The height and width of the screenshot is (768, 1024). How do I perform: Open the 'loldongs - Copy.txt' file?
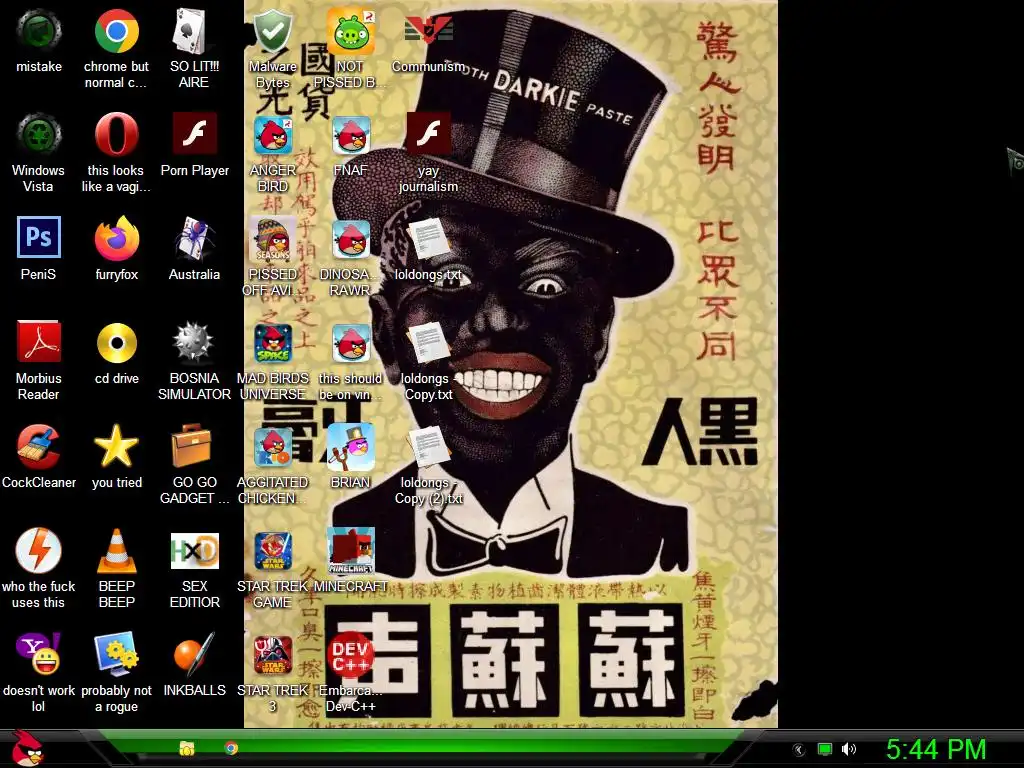tap(428, 342)
